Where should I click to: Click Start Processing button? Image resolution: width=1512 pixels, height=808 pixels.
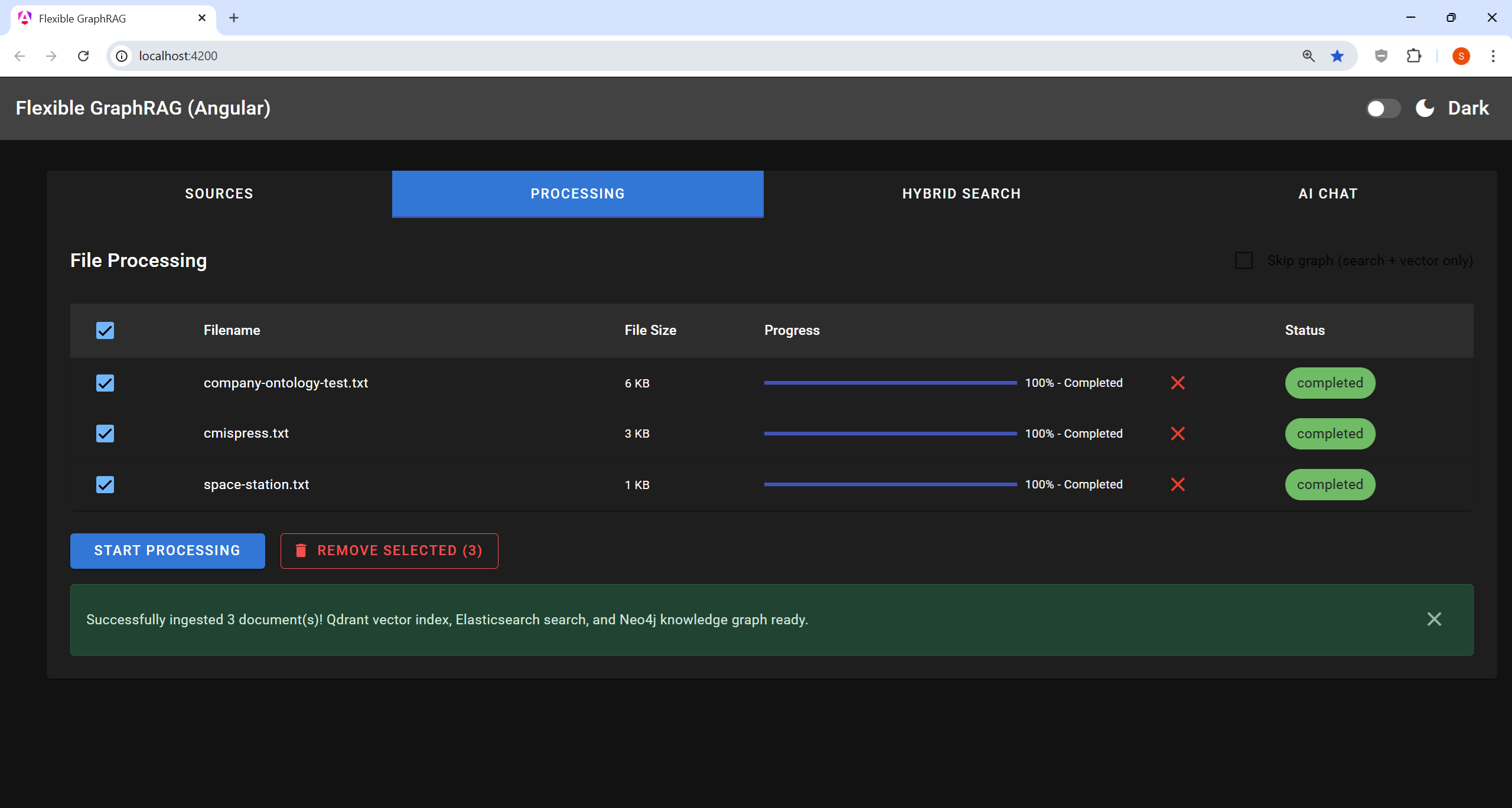(x=168, y=550)
